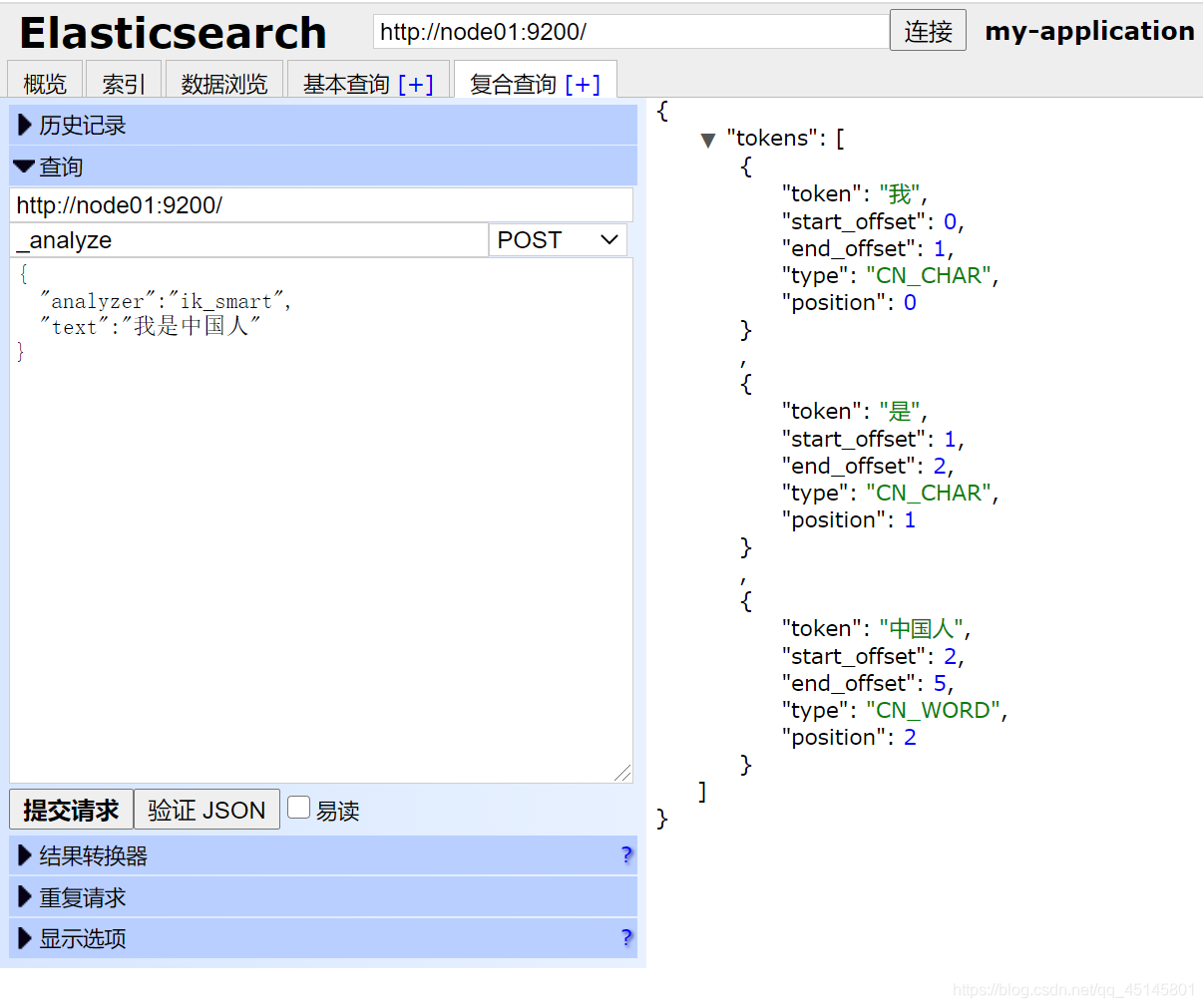
Task: Add new 复合查询 tab with [+]
Action: [x=583, y=84]
